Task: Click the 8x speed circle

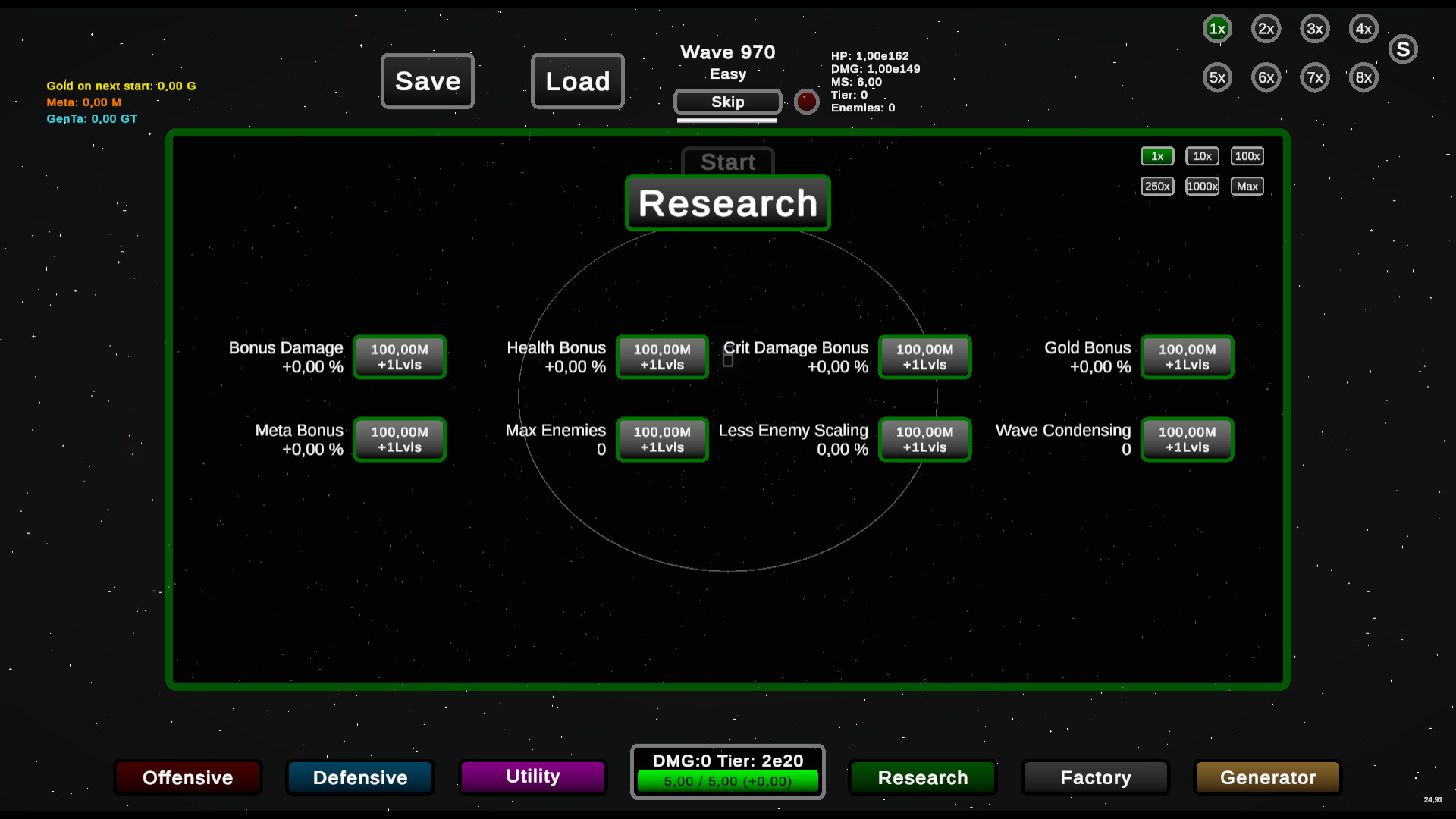Action: [1363, 77]
